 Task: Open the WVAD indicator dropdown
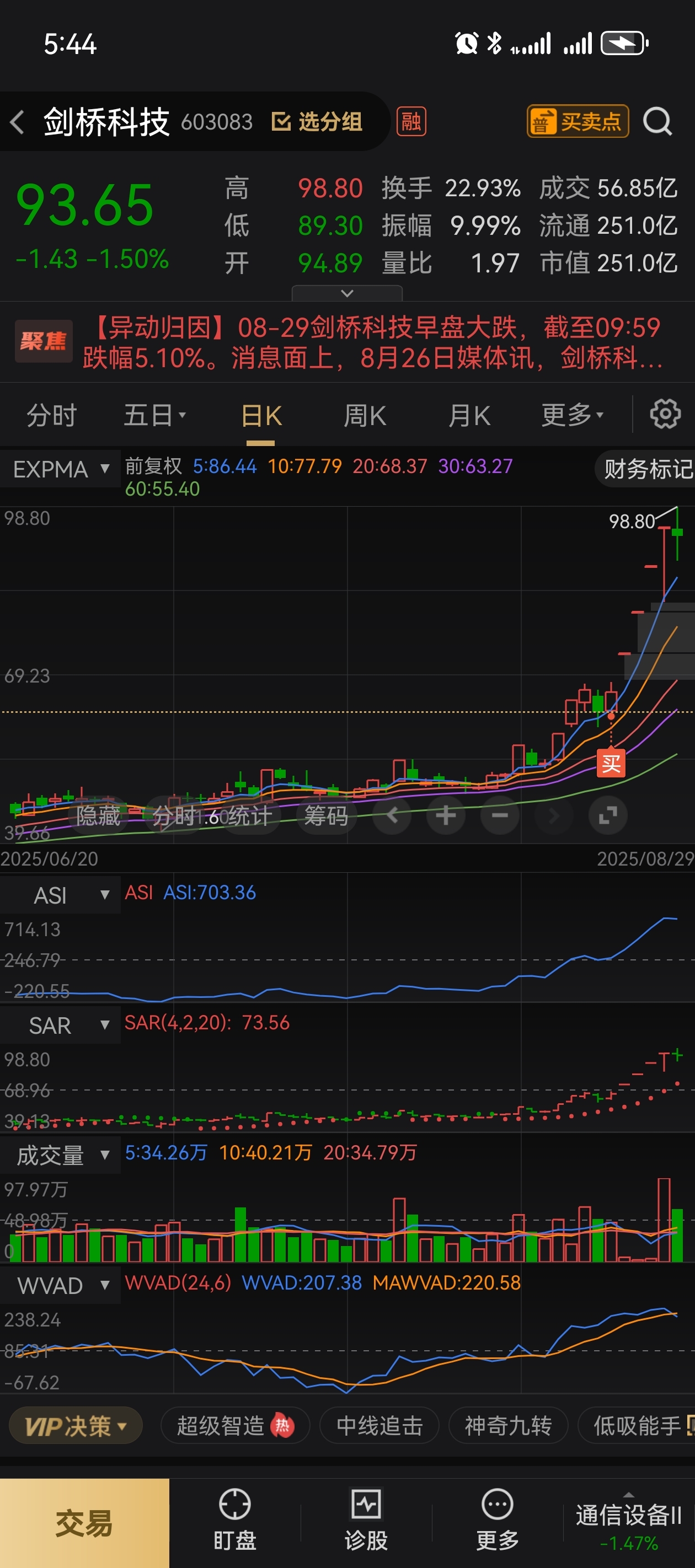coord(60,1286)
